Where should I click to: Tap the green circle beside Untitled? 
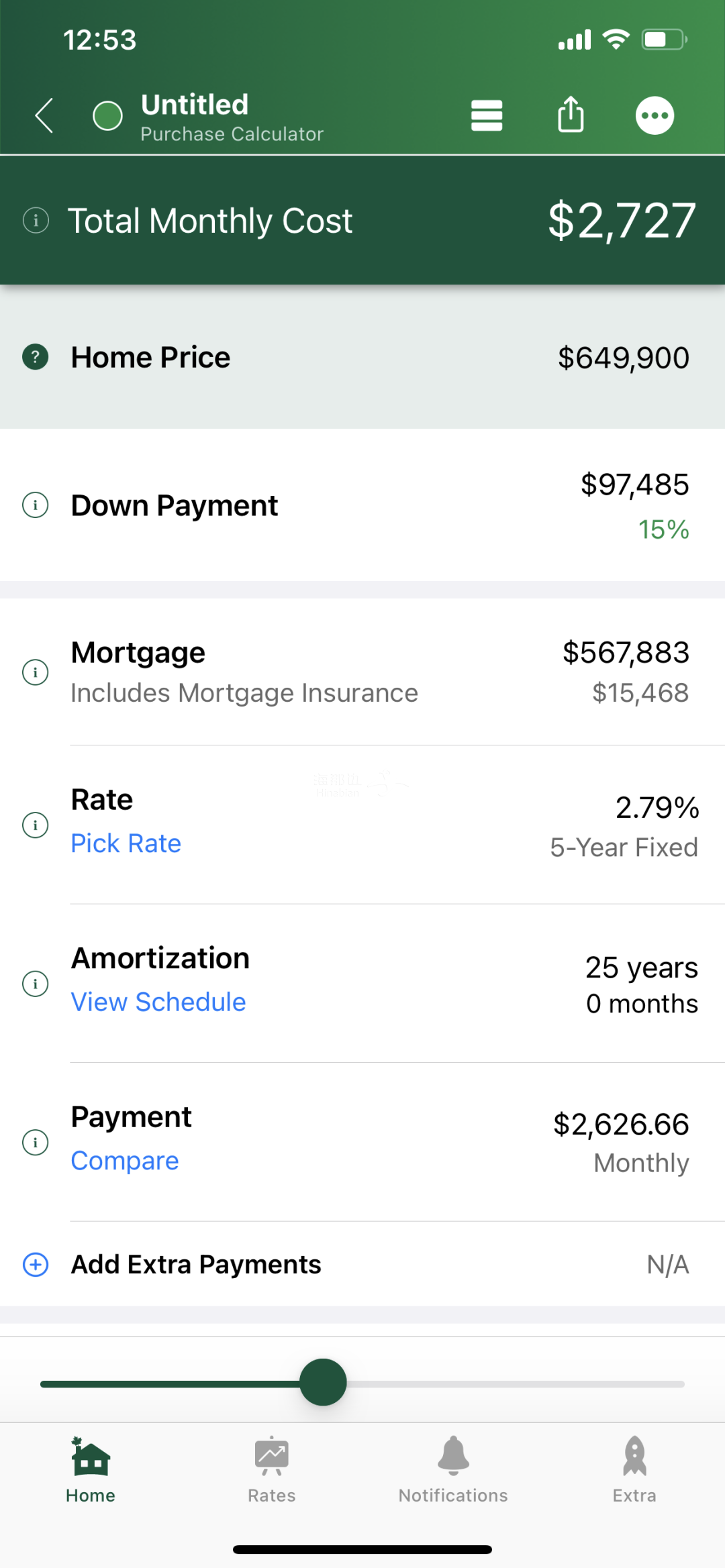tap(107, 115)
